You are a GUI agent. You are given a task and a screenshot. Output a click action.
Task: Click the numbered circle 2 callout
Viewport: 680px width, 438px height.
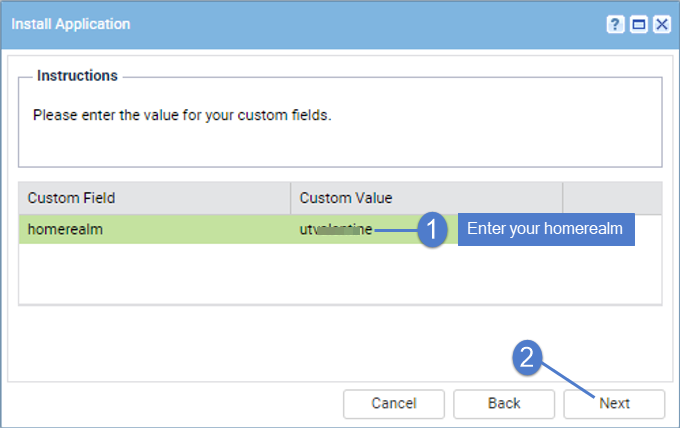pos(527,358)
